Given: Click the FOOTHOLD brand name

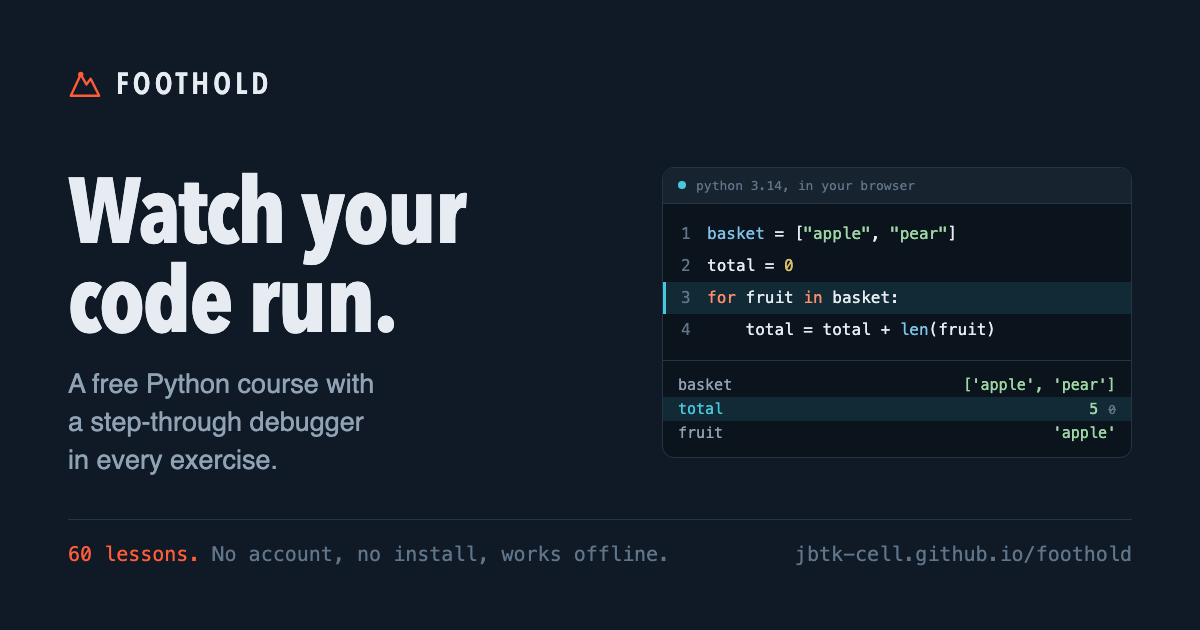Looking at the screenshot, I should [193, 84].
